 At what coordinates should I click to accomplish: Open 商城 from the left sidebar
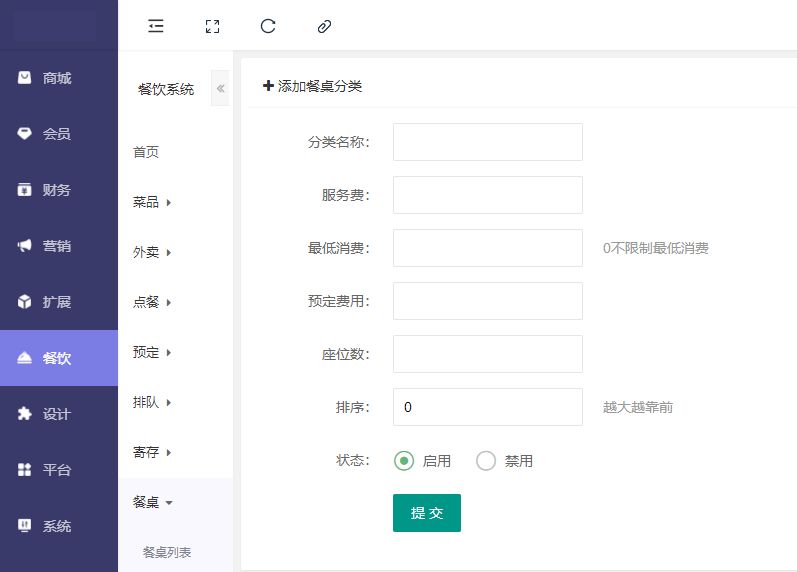click(x=58, y=78)
